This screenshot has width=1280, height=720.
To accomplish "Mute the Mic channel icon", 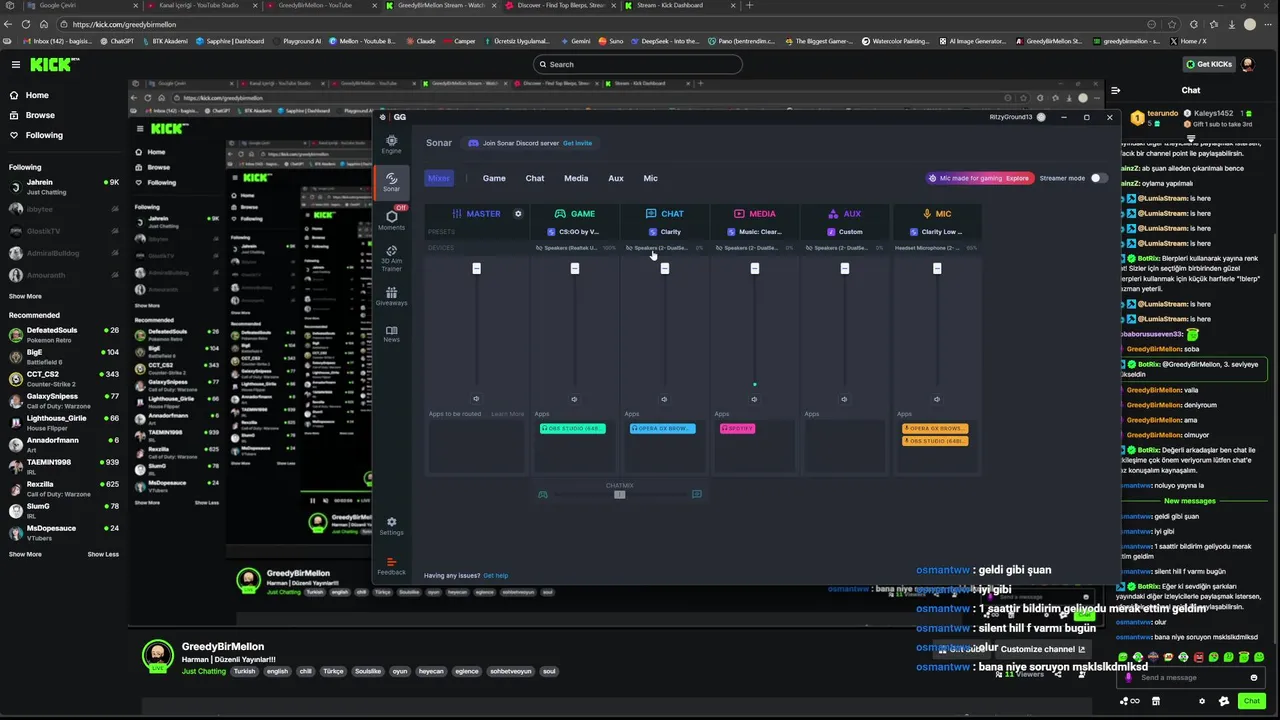I will click(936, 399).
